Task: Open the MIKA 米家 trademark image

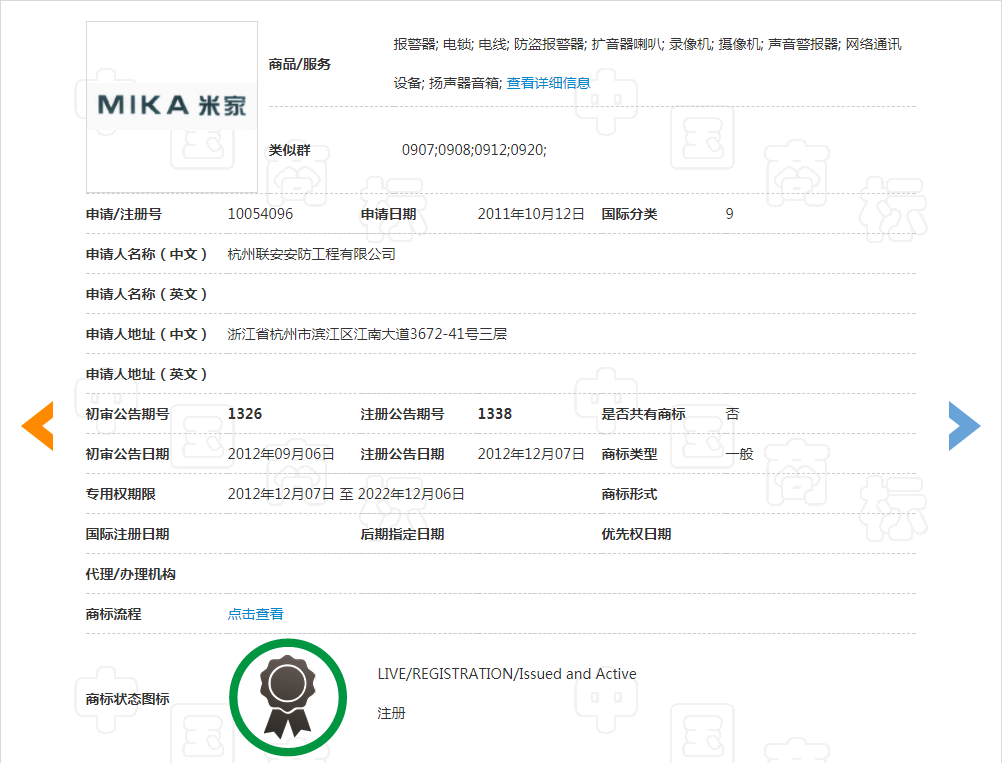Action: coord(172,106)
